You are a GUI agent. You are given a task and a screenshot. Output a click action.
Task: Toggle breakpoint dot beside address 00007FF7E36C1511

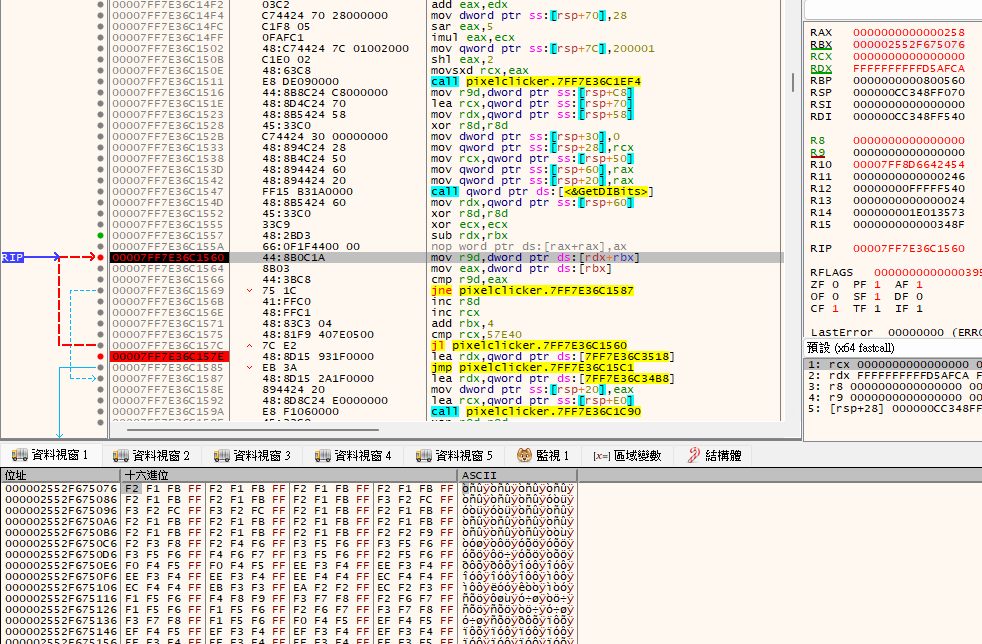coord(100,81)
